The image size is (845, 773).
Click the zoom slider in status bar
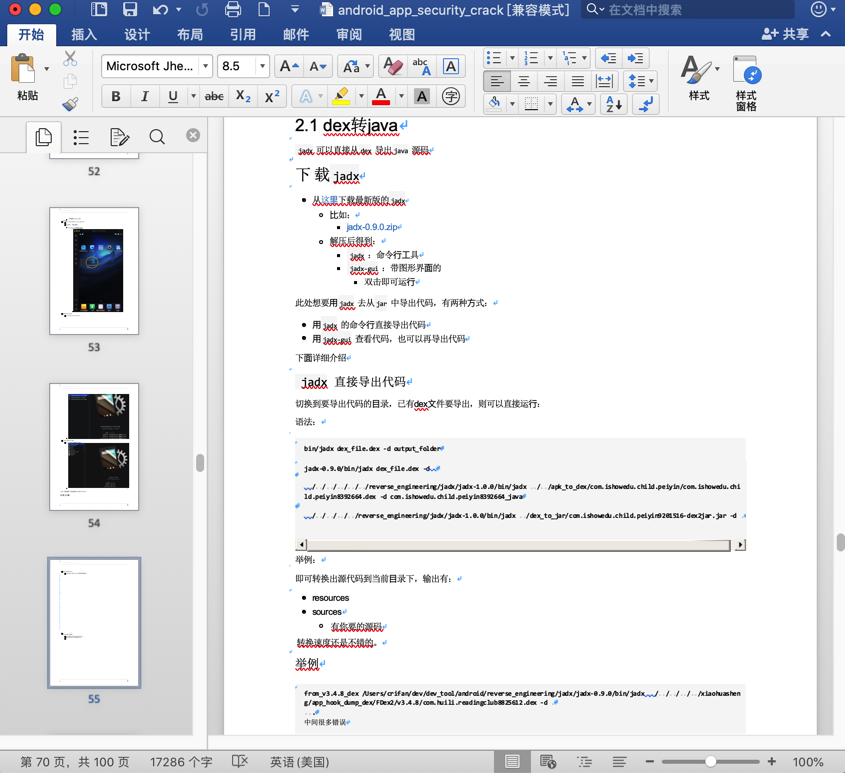pyautogui.click(x=711, y=762)
